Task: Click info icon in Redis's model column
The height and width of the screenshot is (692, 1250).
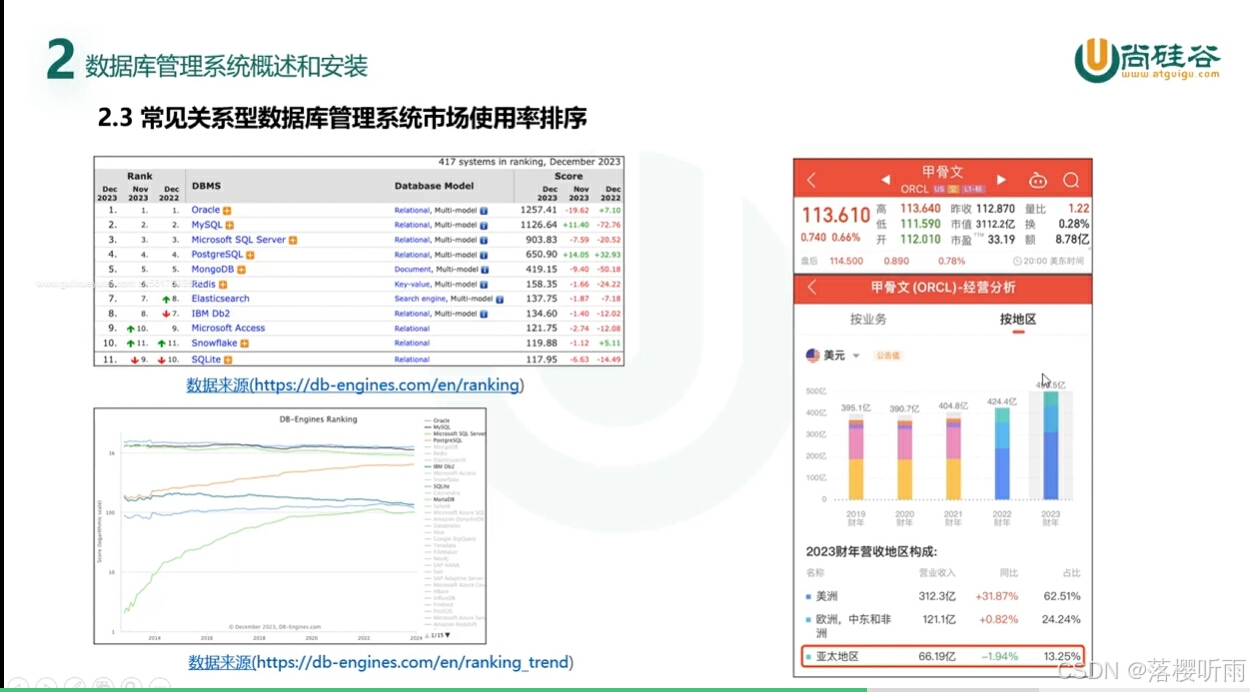Action: (486, 285)
